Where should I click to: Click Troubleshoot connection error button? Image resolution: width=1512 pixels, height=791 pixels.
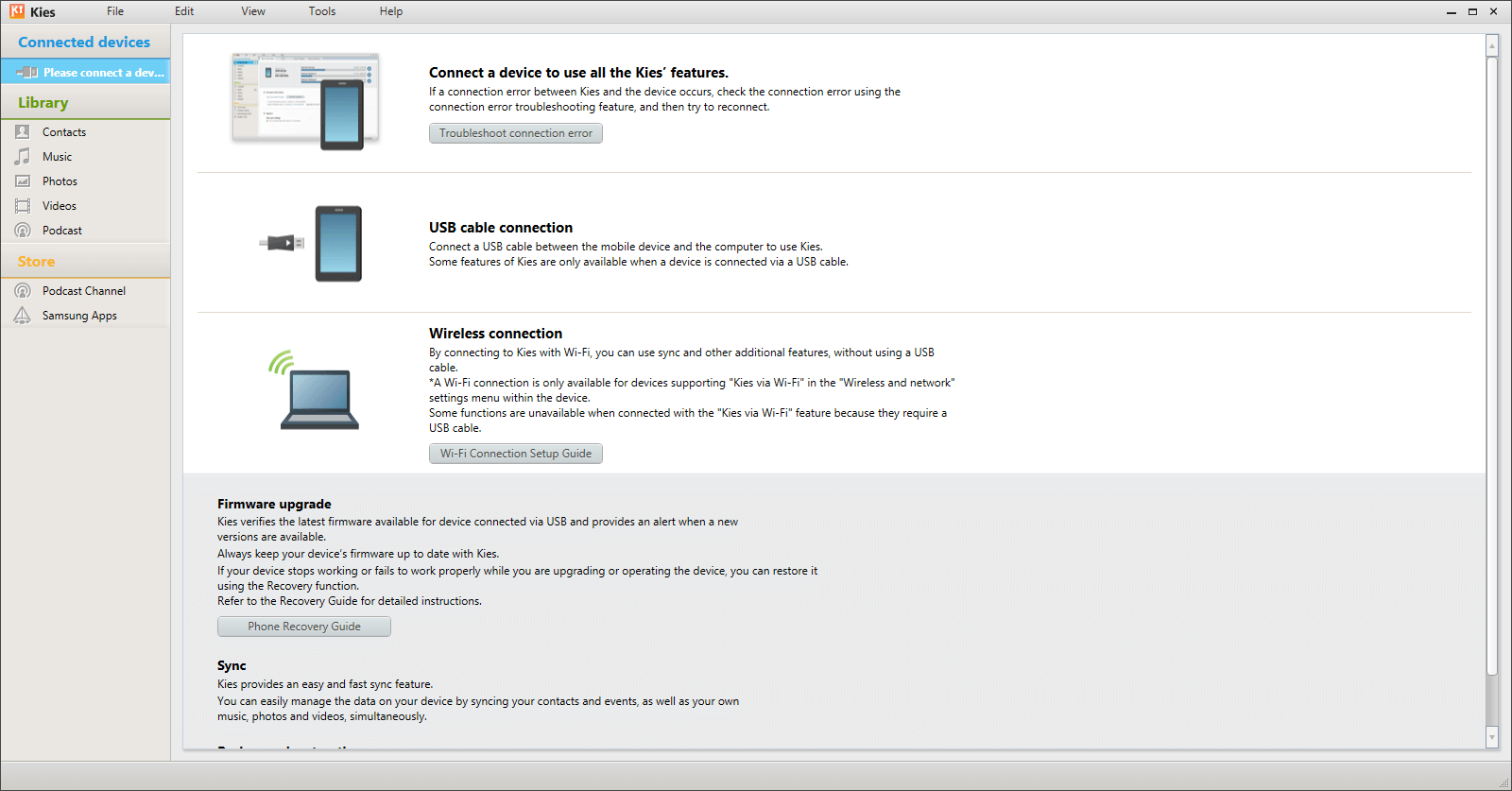(x=516, y=133)
